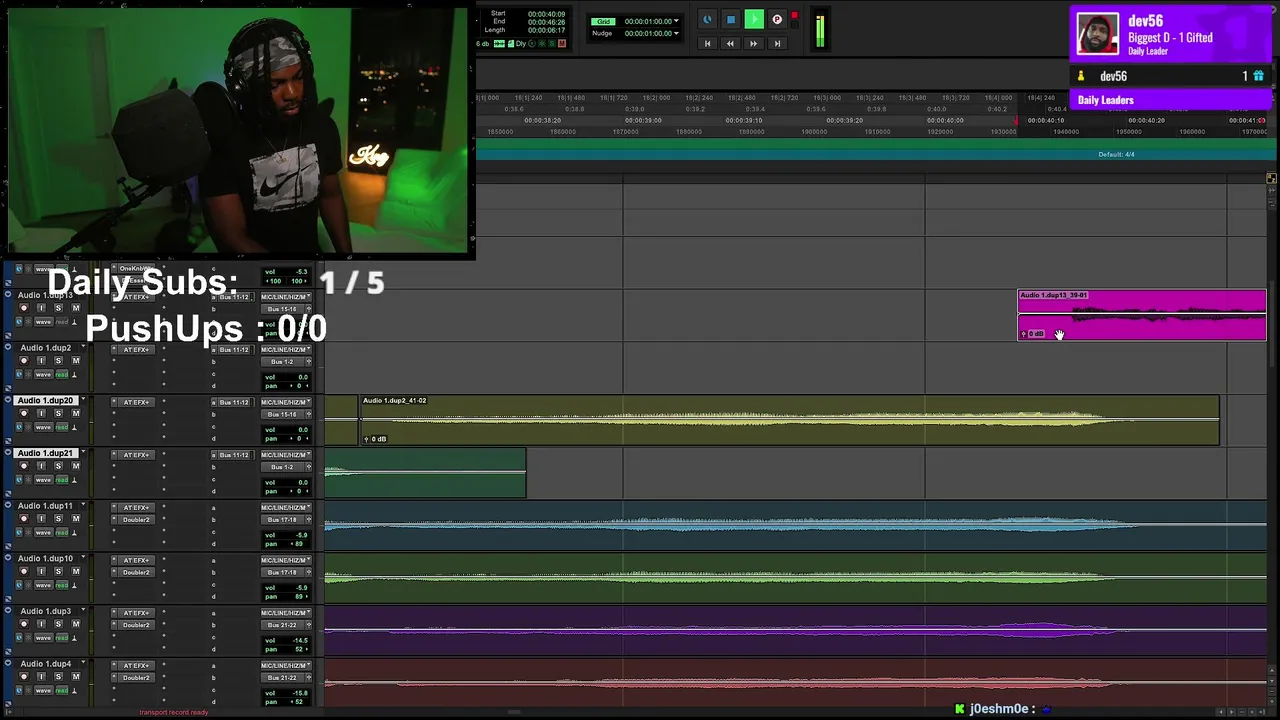Select the Audio 1.dup10 track name
1280x720 pixels.
[x=46, y=558]
